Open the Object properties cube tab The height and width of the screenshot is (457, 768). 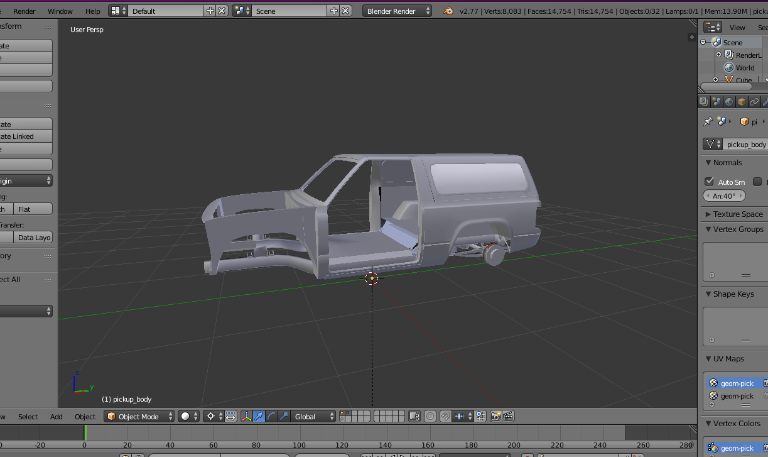click(742, 101)
